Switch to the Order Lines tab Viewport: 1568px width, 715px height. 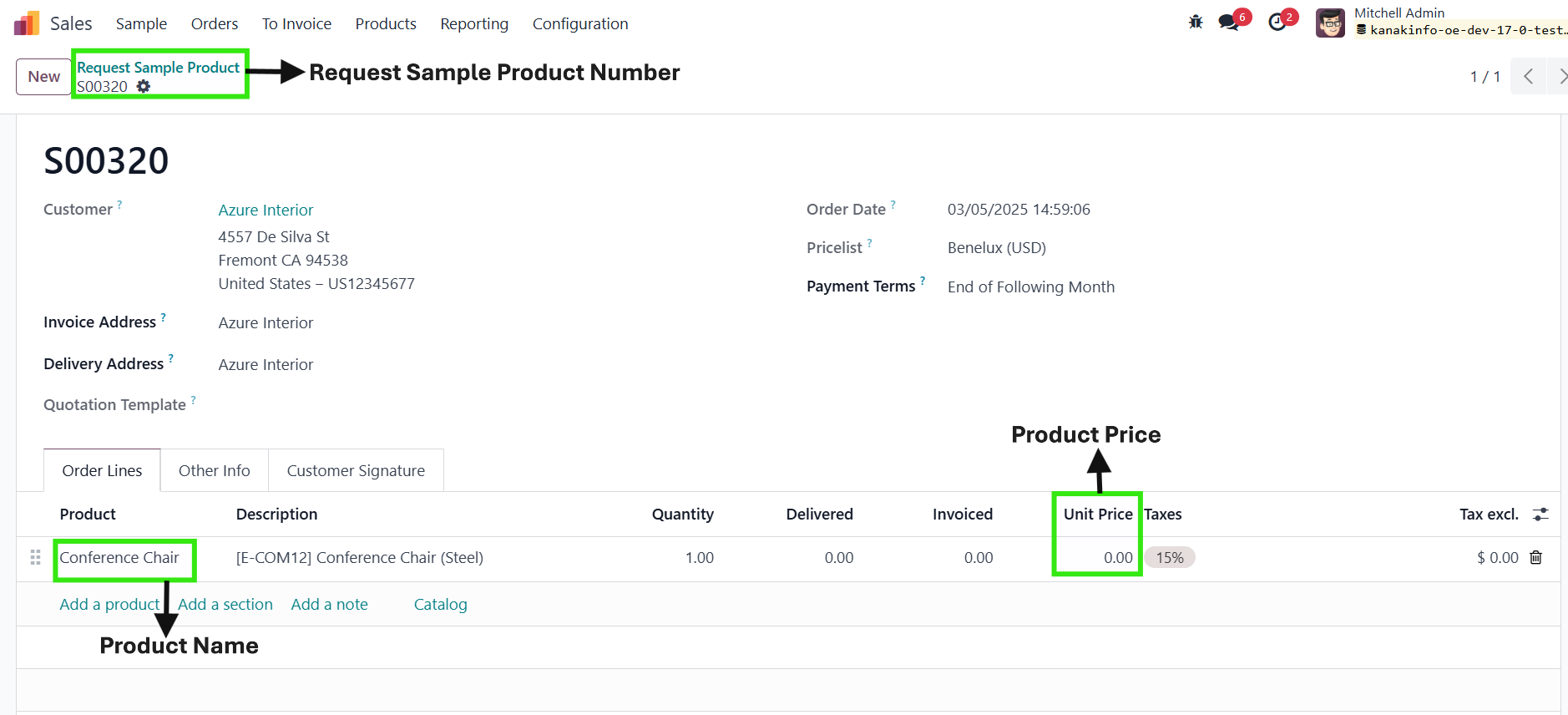click(102, 470)
